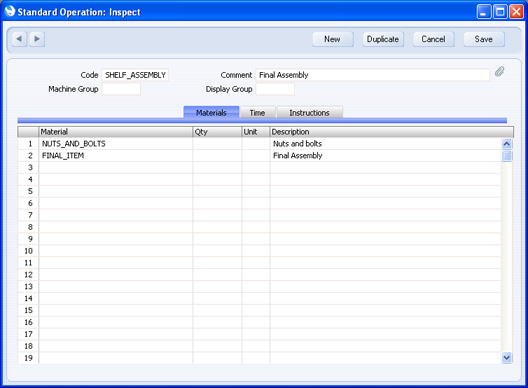This screenshot has width=528, height=388.
Task: Select row number 19 in grid
Action: point(28,358)
